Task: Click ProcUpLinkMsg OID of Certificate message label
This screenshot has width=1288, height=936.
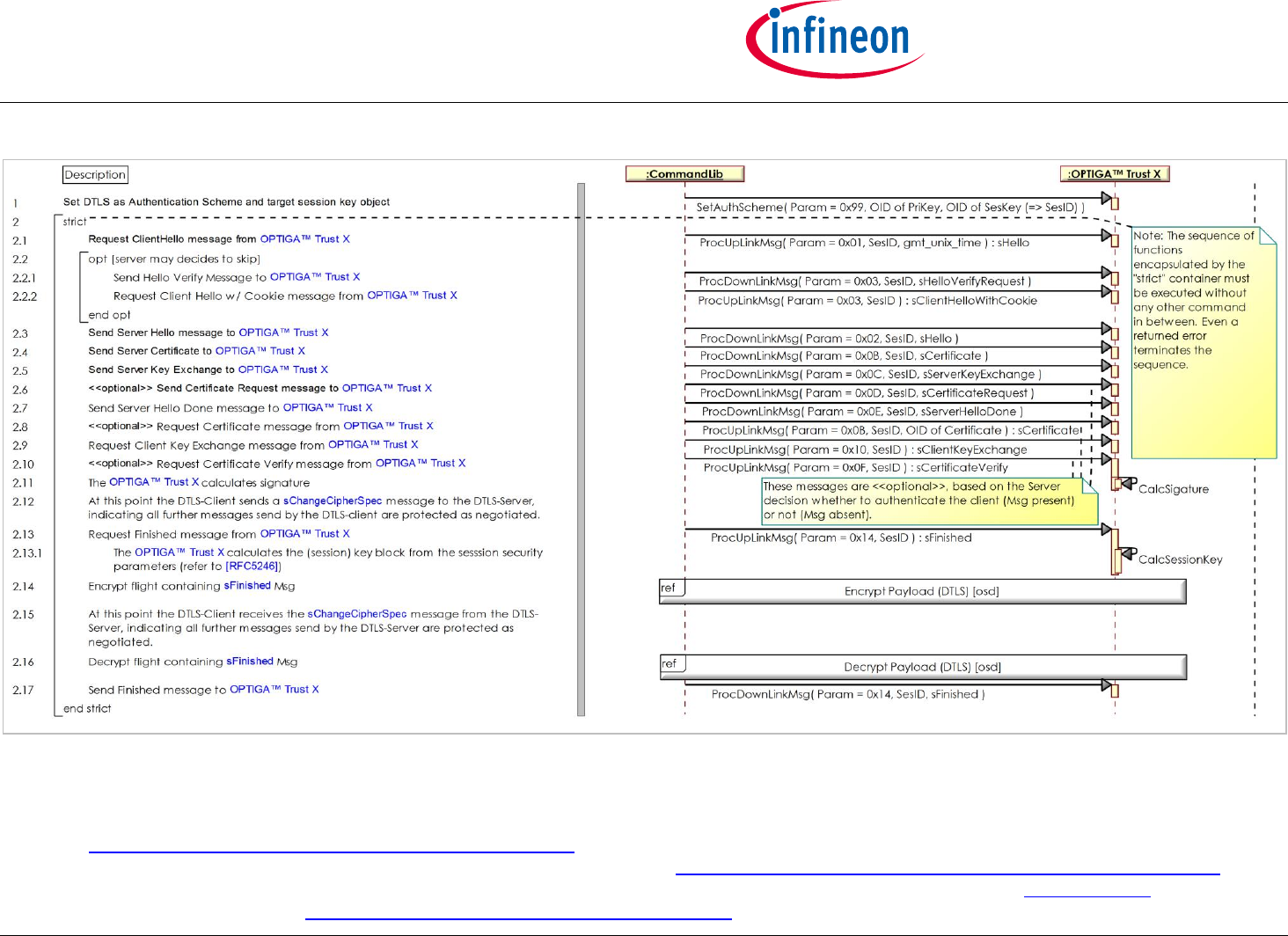Action: [x=892, y=431]
